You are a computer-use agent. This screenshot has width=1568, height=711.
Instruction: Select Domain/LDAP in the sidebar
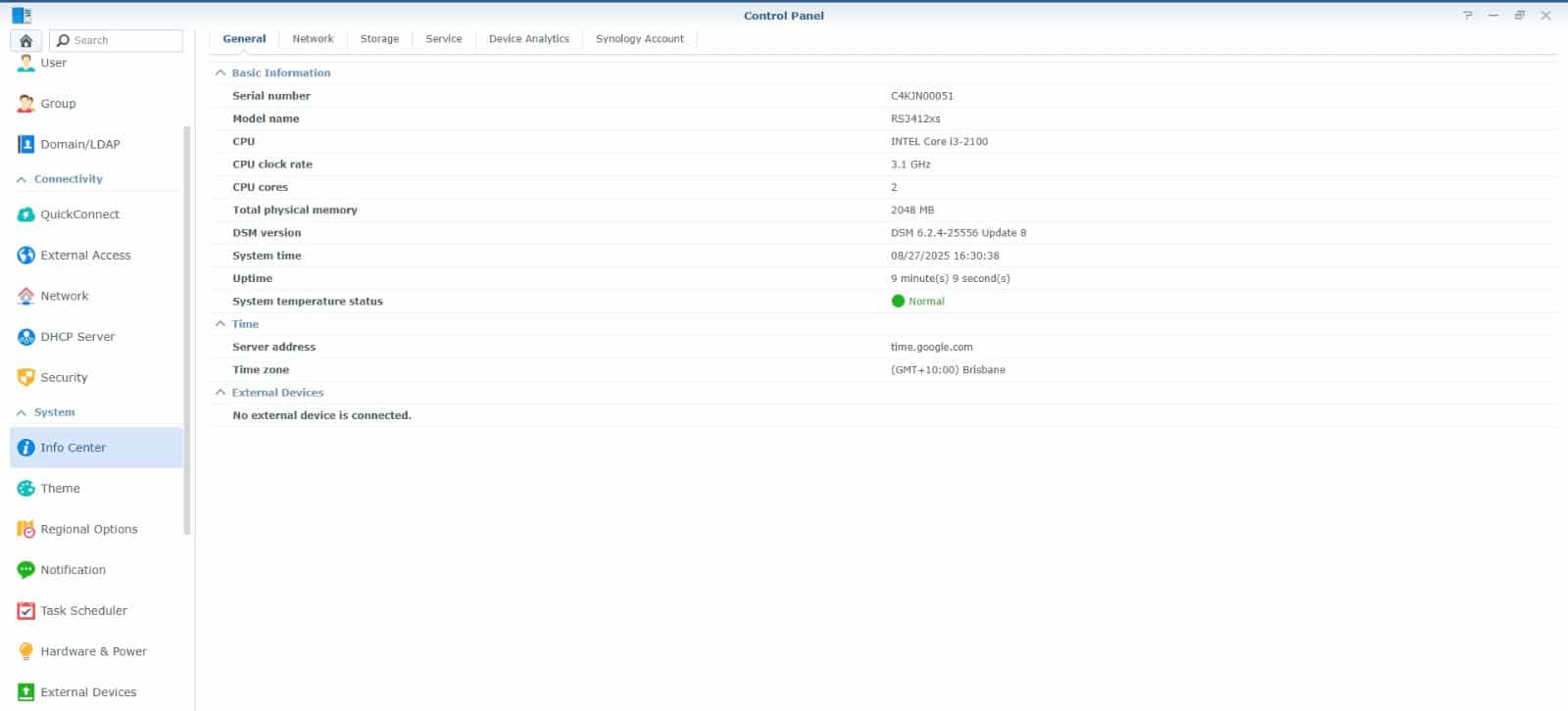click(79, 145)
